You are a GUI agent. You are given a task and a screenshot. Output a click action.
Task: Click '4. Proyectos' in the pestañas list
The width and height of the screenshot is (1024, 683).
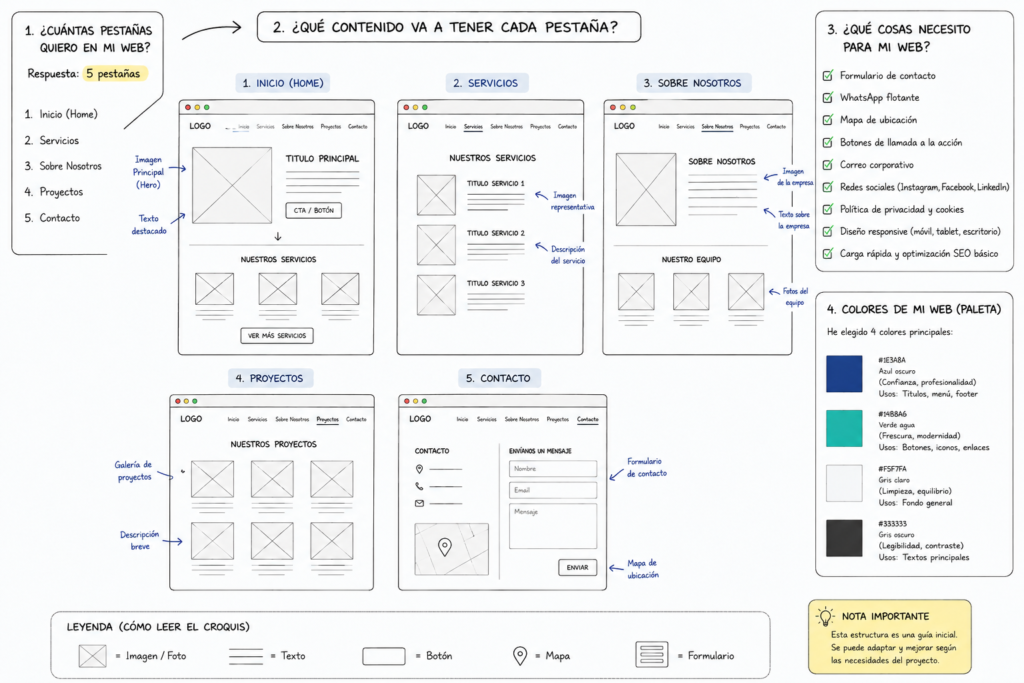click(54, 192)
